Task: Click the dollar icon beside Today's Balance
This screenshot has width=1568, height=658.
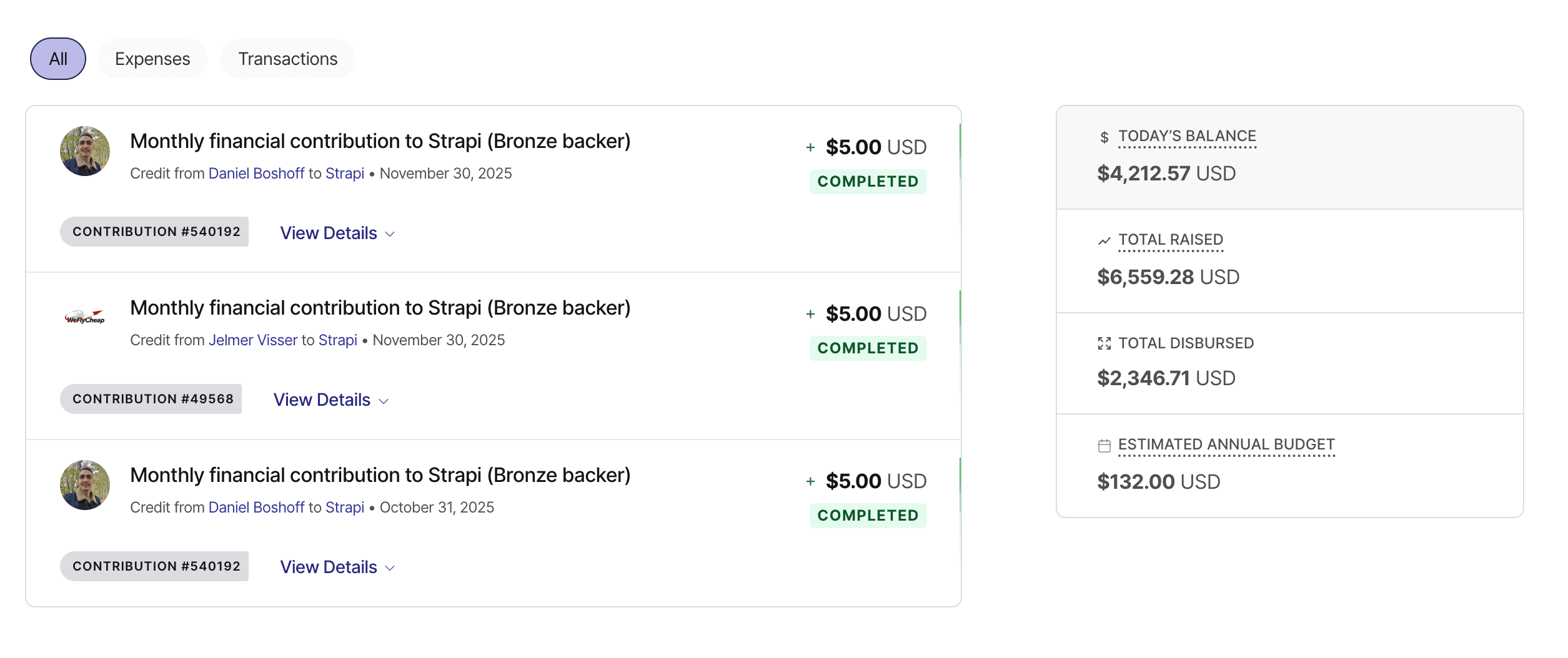Action: pyautogui.click(x=1104, y=137)
